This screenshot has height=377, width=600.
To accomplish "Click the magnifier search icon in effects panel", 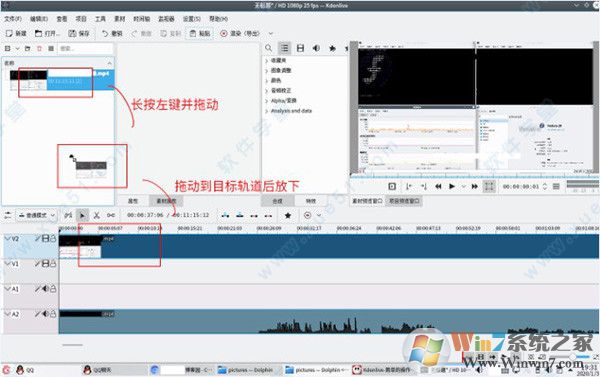I will [268, 48].
